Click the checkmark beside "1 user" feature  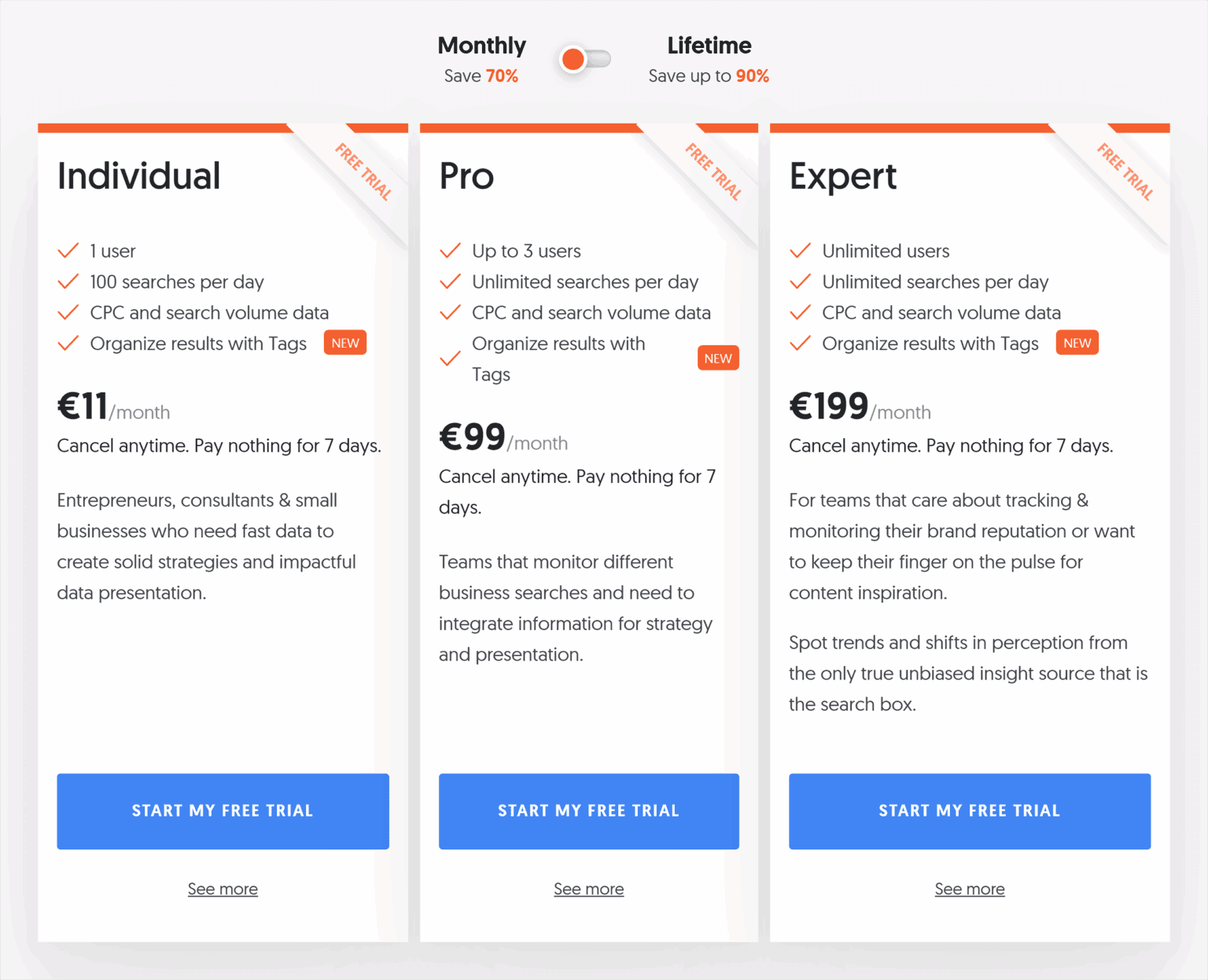click(x=68, y=250)
